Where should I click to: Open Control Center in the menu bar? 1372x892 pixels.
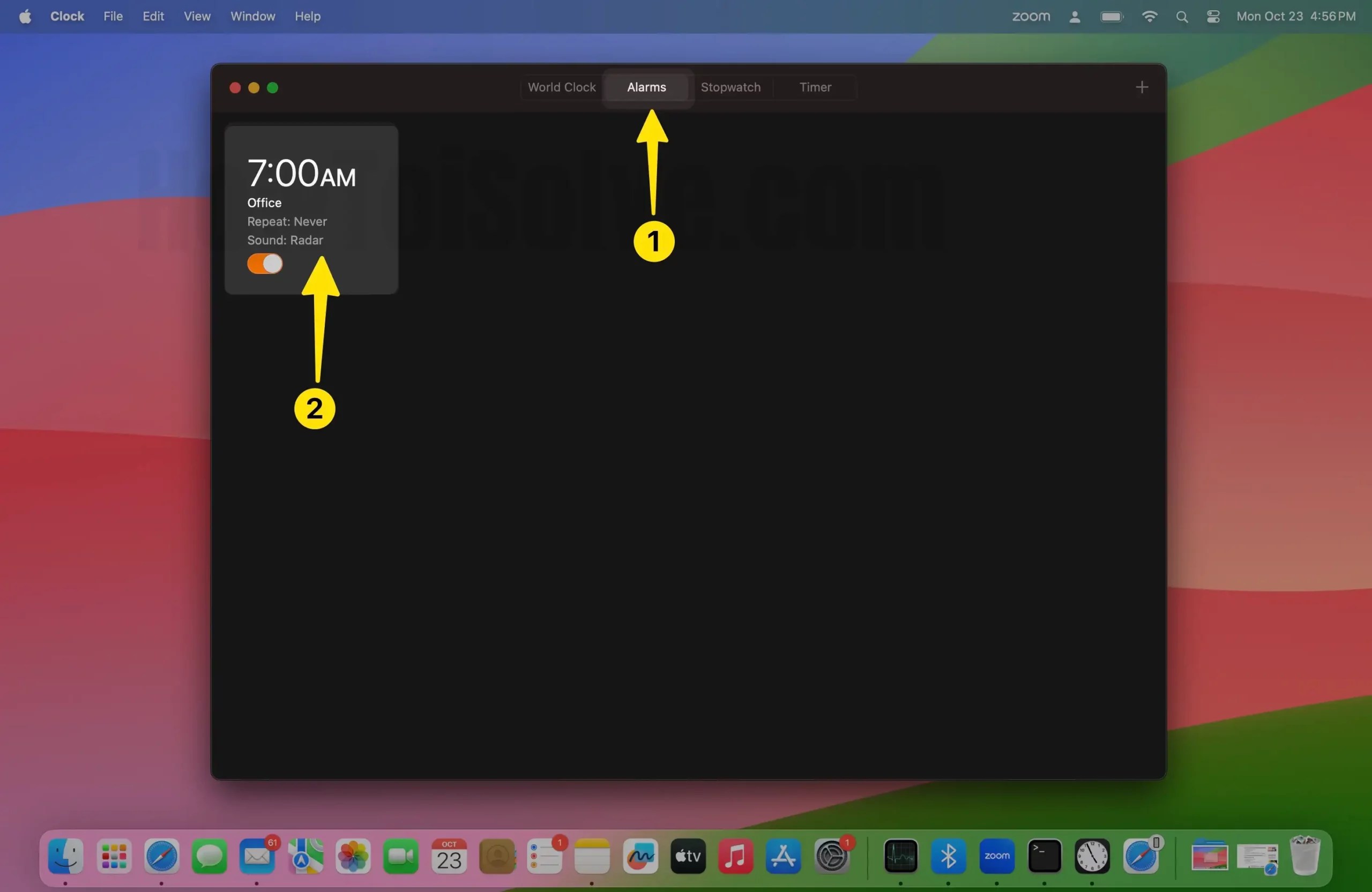(x=1213, y=16)
